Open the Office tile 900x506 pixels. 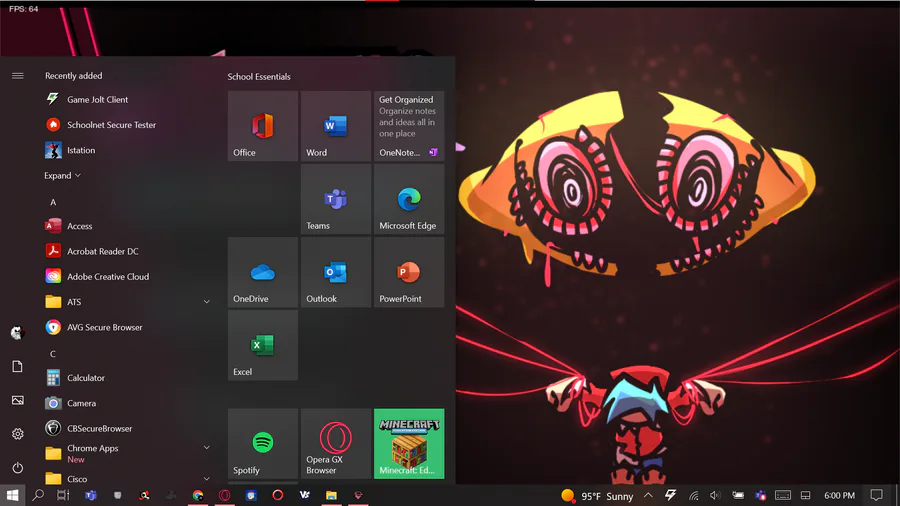(263, 126)
